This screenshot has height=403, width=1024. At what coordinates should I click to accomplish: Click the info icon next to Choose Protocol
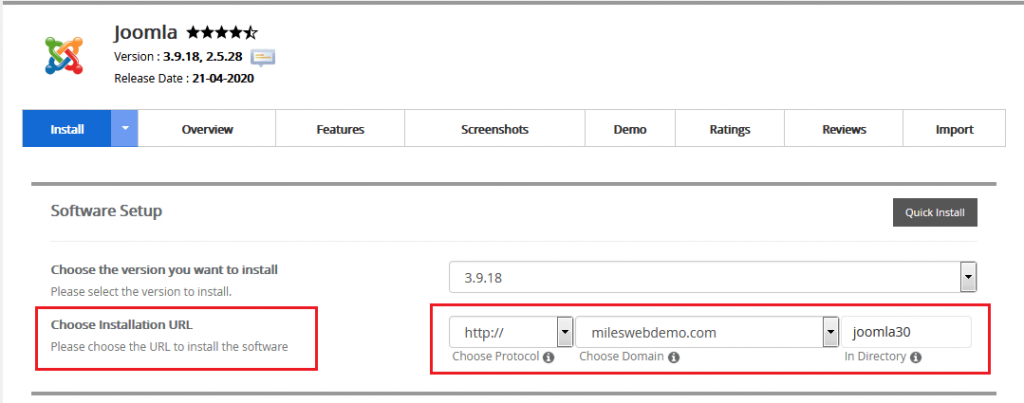549,357
